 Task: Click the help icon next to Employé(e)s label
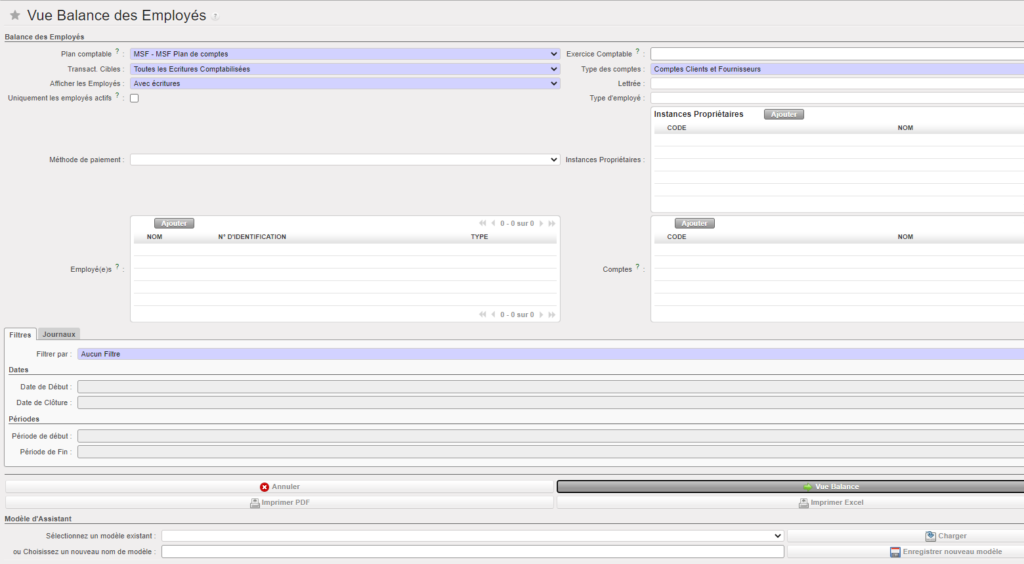[117, 267]
